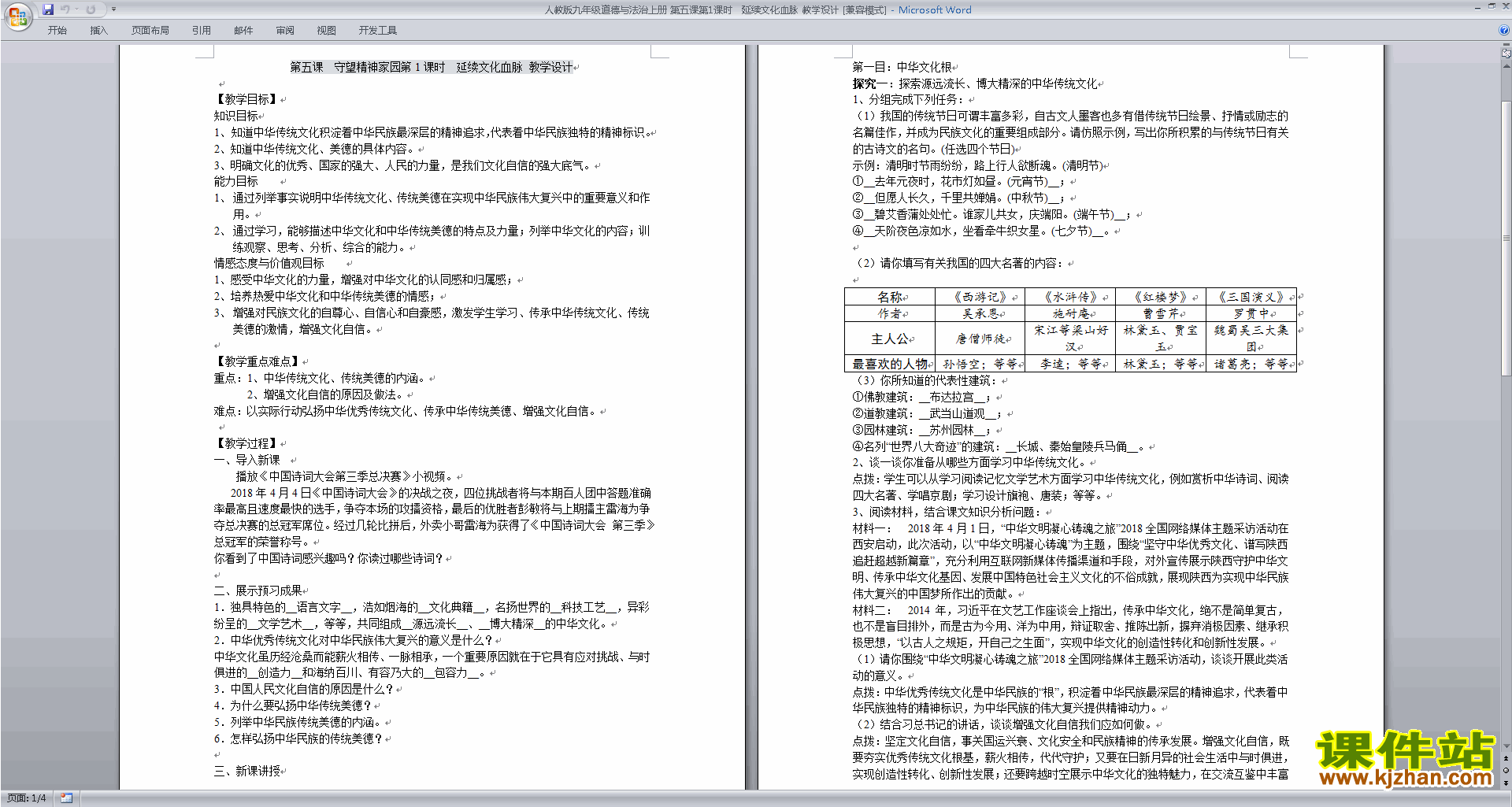The width and height of the screenshot is (1512, 807).
Task: Click the 情感态度与价值观目标 subheading
Action: click(x=269, y=264)
